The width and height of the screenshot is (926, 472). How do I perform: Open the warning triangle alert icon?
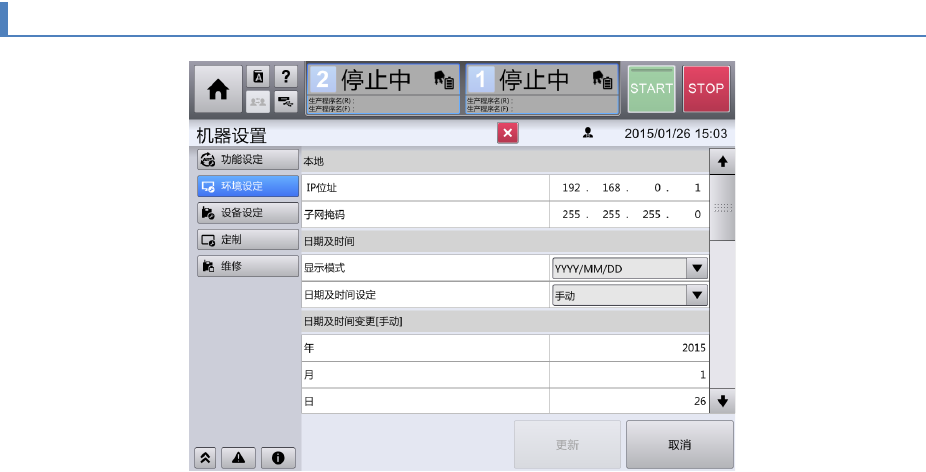237,457
